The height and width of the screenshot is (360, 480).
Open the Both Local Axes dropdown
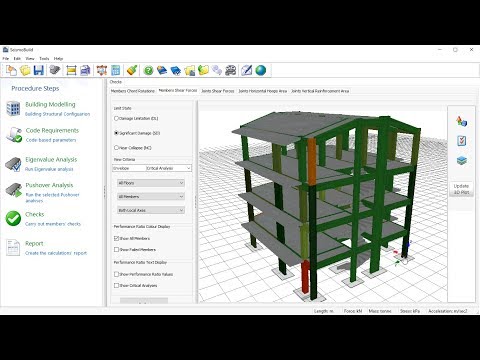click(151, 210)
